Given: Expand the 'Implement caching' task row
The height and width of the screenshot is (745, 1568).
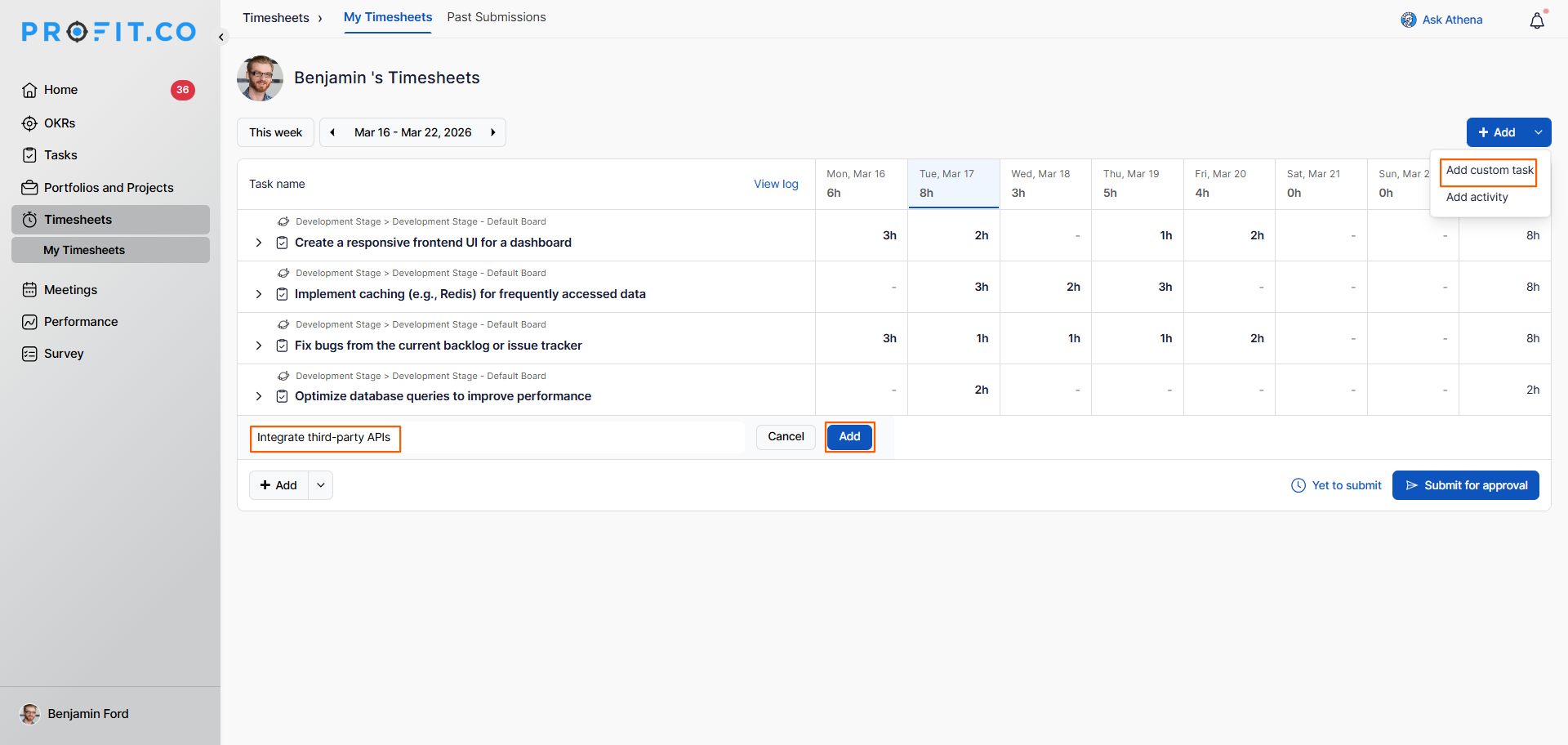Looking at the screenshot, I should pos(259,294).
